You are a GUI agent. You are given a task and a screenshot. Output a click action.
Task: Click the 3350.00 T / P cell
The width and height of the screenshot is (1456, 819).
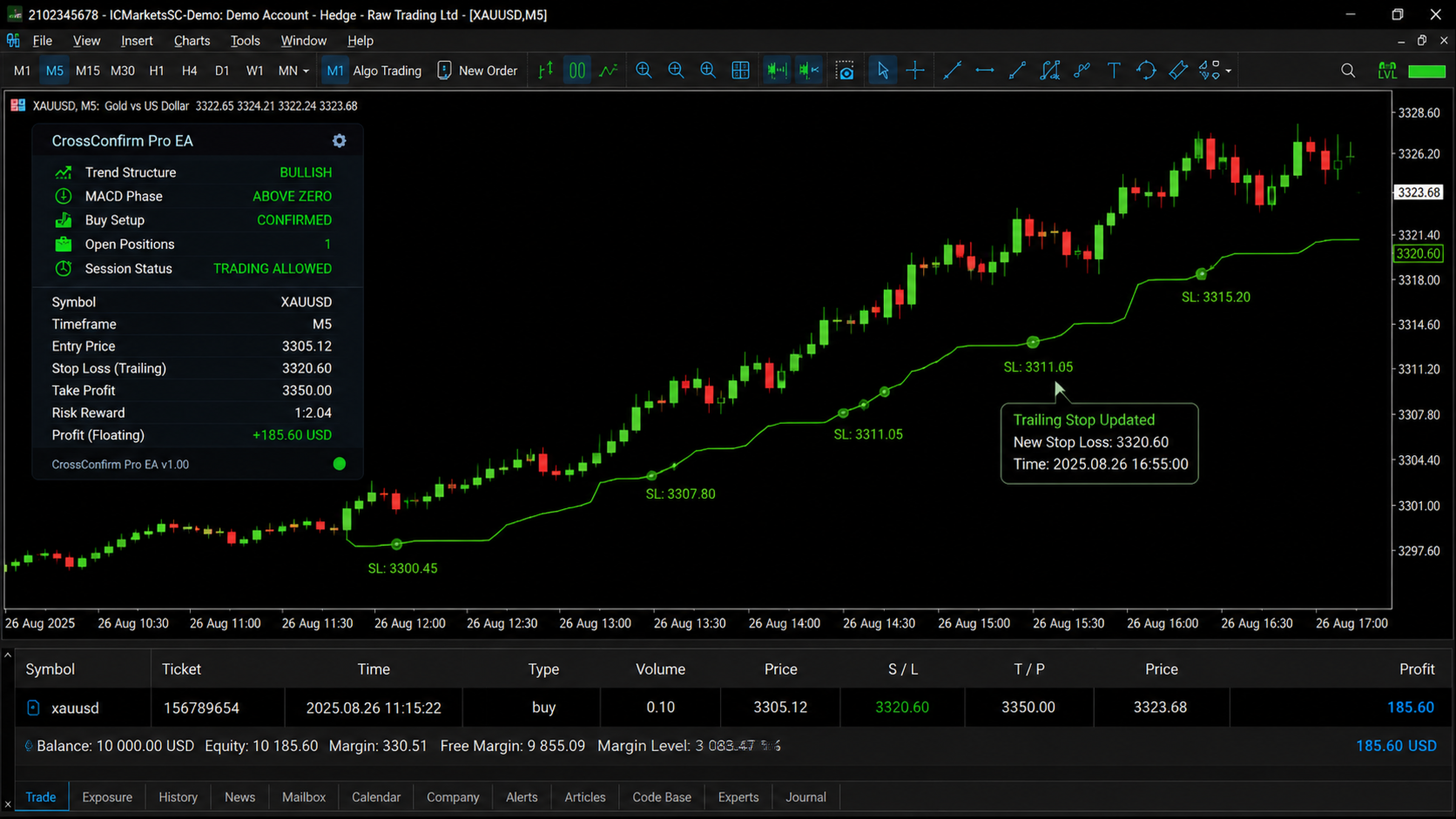tap(1028, 708)
